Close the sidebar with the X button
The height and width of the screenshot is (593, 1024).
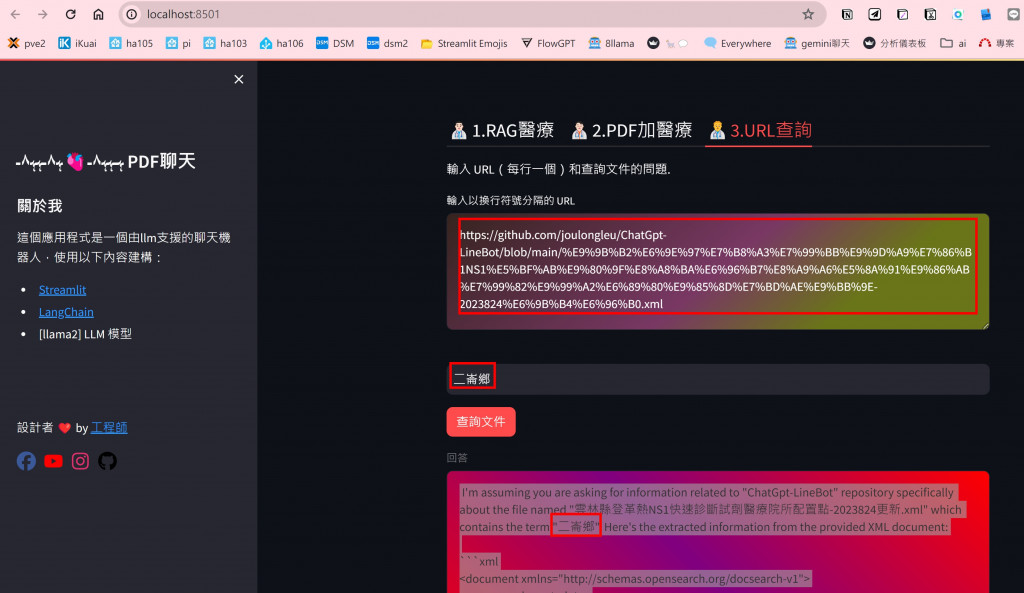click(x=239, y=79)
